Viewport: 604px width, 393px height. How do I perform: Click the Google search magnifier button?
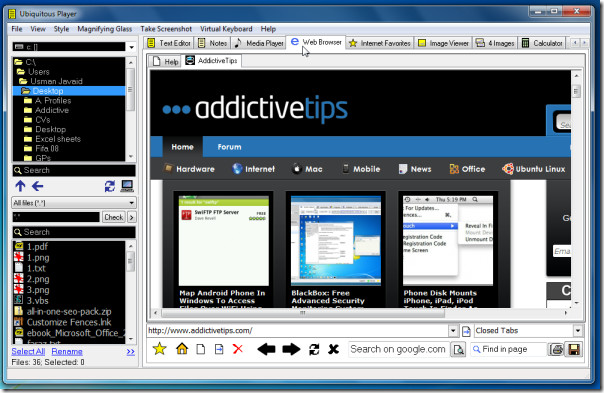[x=458, y=349]
